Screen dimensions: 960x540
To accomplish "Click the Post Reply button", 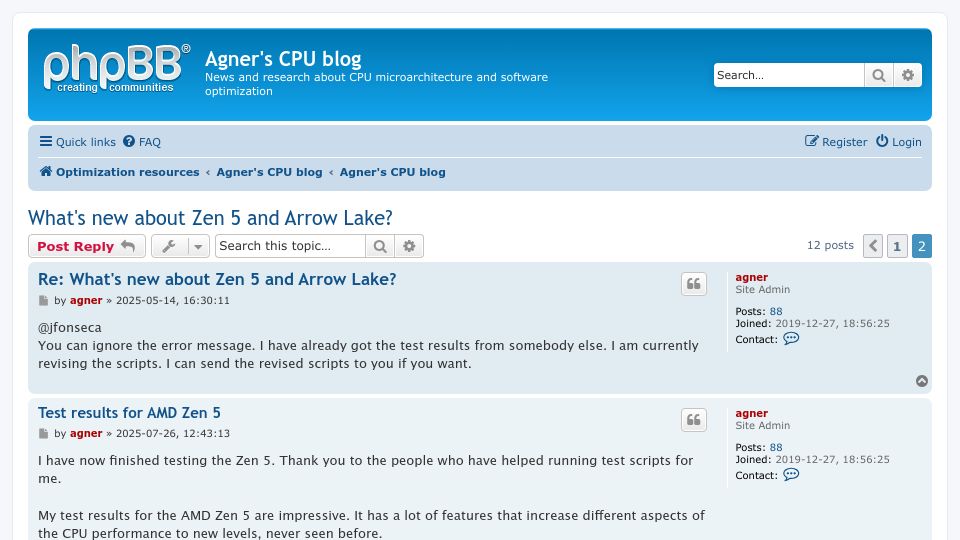I will pyautogui.click(x=87, y=246).
